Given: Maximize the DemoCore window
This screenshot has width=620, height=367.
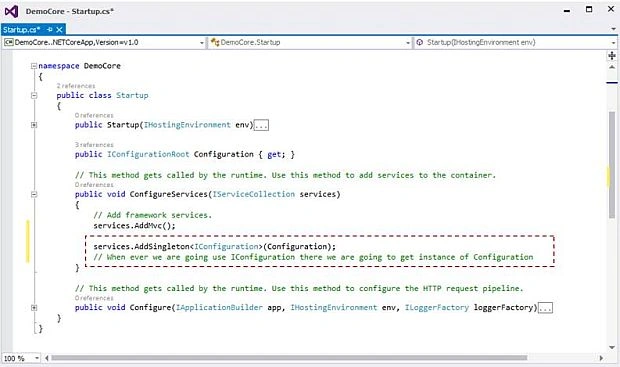Looking at the screenshot, I should coord(589,9).
